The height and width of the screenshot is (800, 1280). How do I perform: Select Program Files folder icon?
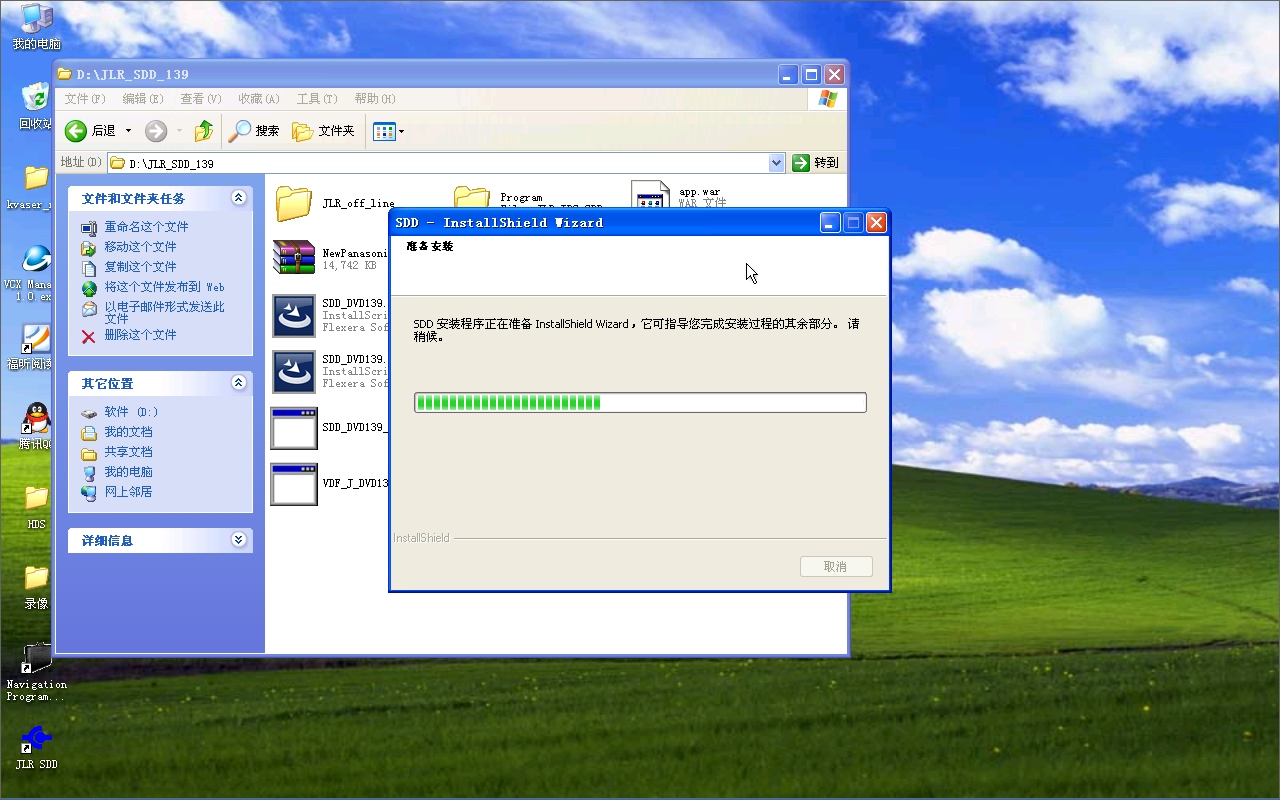tap(471, 196)
